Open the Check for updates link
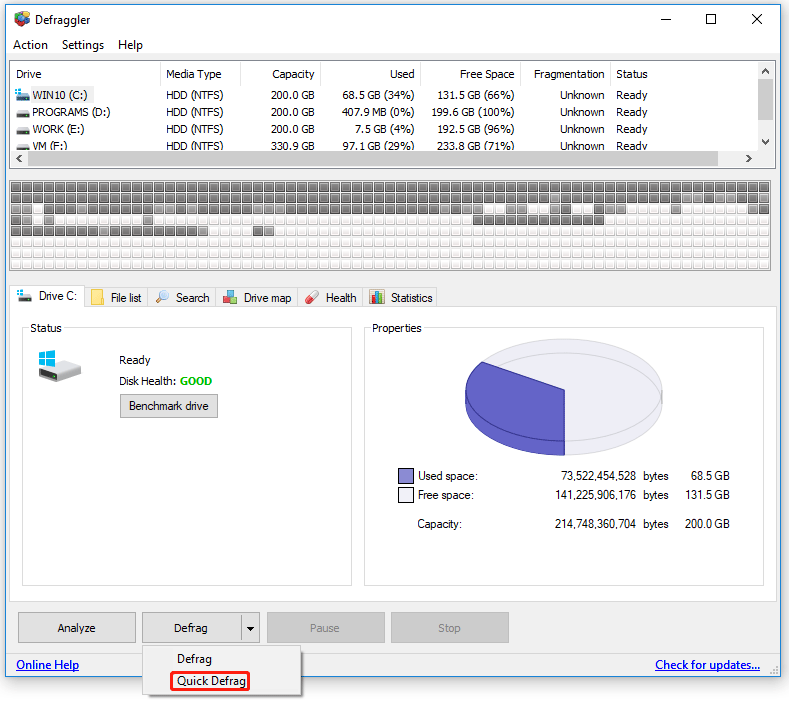This screenshot has width=789, height=701. coord(707,665)
